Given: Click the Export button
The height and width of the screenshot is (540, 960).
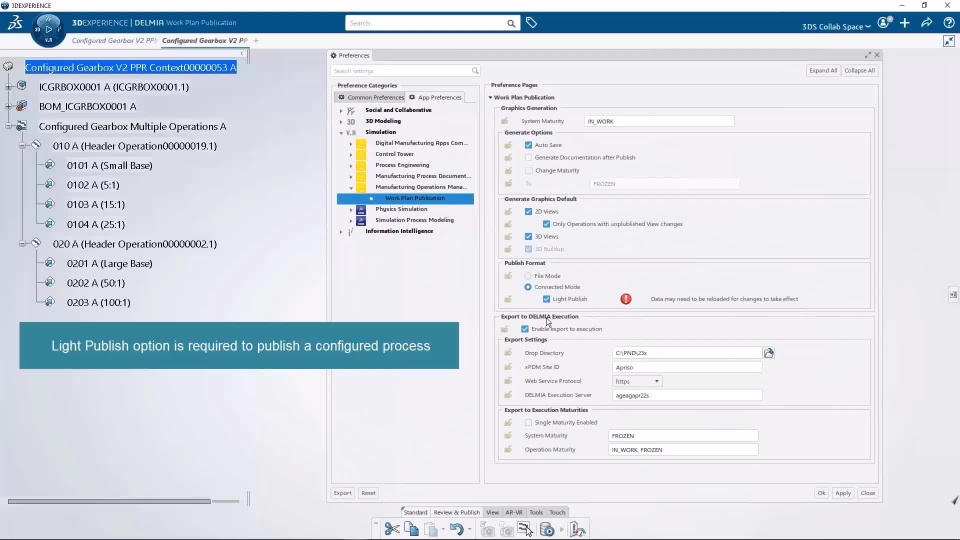Looking at the screenshot, I should coord(342,493).
